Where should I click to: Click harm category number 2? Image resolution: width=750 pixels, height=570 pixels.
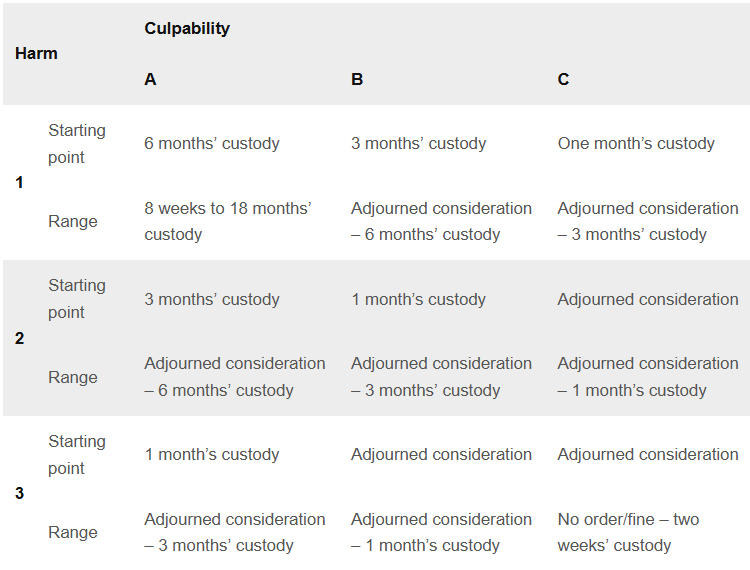[x=20, y=338]
